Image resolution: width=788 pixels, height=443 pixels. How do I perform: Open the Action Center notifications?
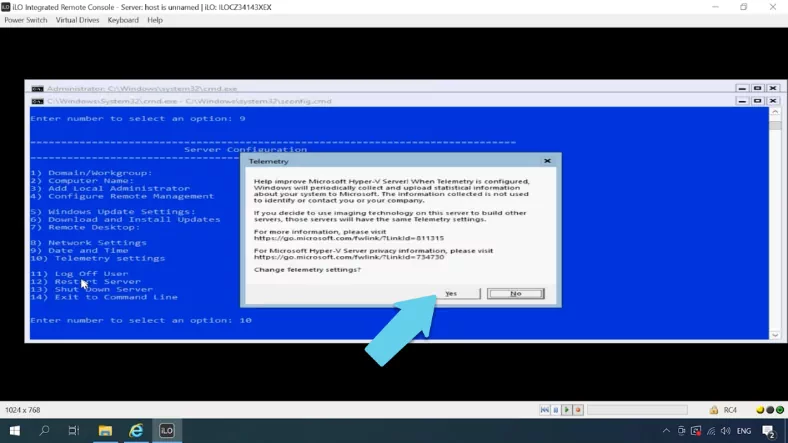point(768,430)
